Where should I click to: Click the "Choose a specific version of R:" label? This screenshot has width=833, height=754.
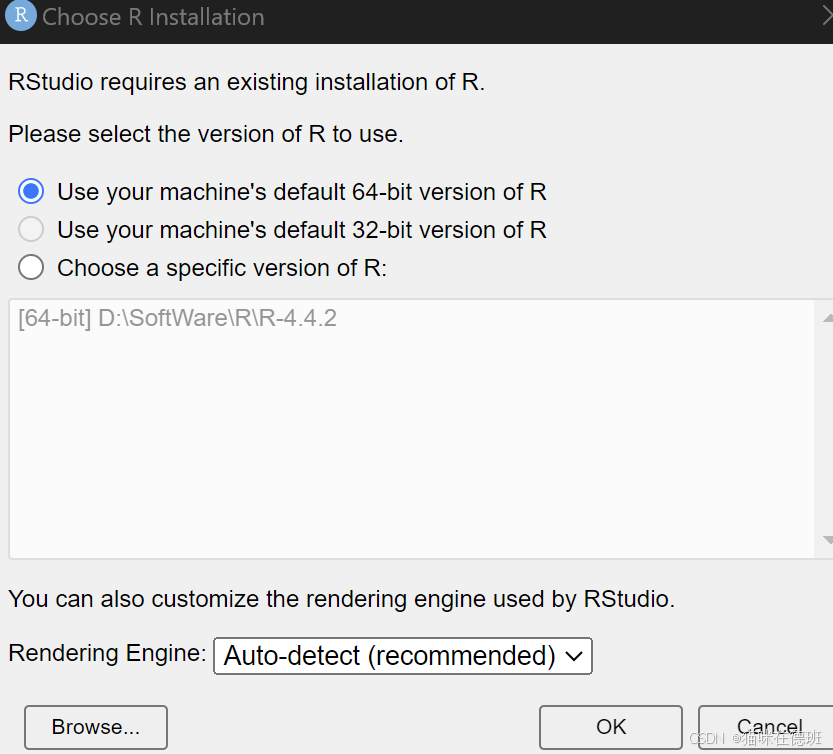221,268
